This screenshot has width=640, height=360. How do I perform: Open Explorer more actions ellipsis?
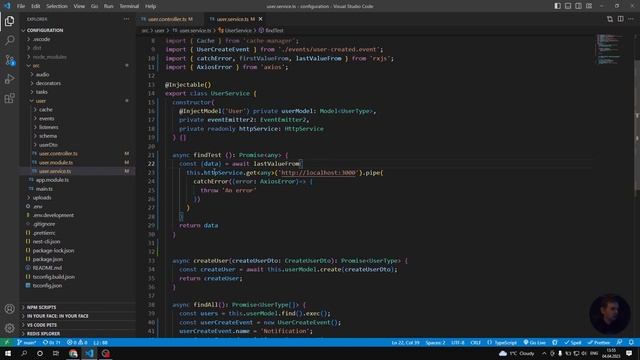[x=127, y=19]
